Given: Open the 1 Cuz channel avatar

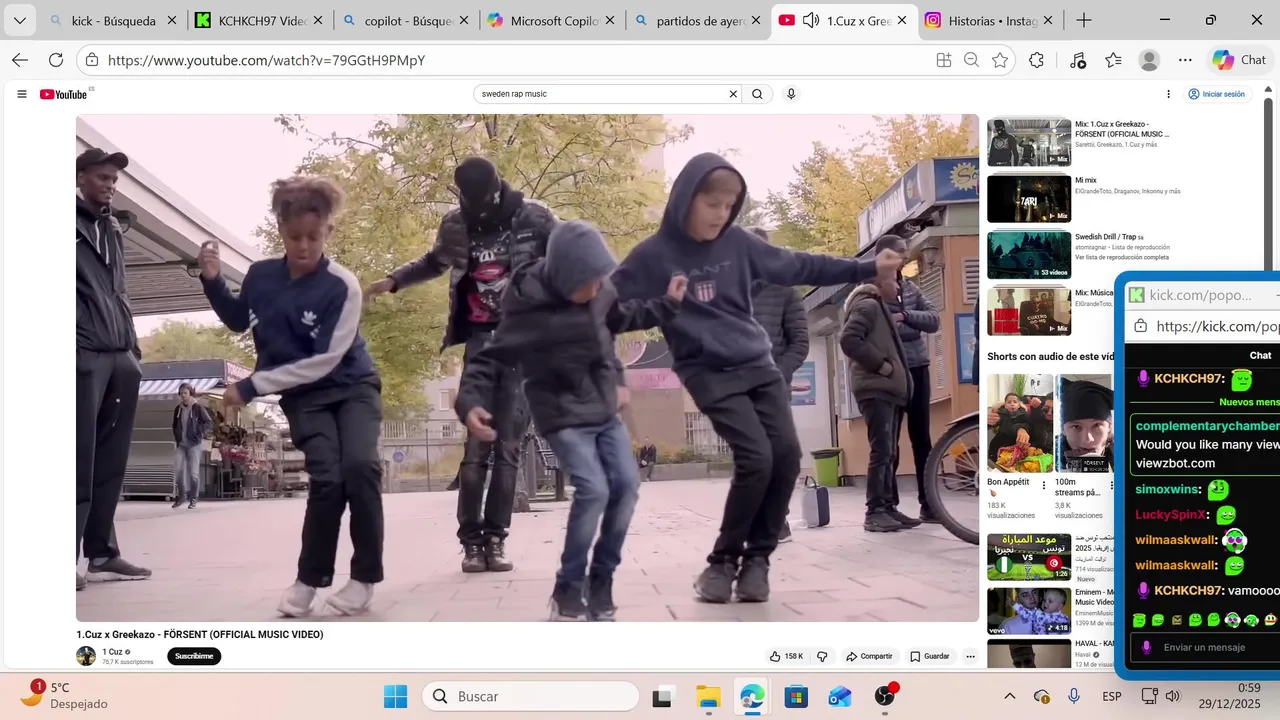Looking at the screenshot, I should (86, 656).
